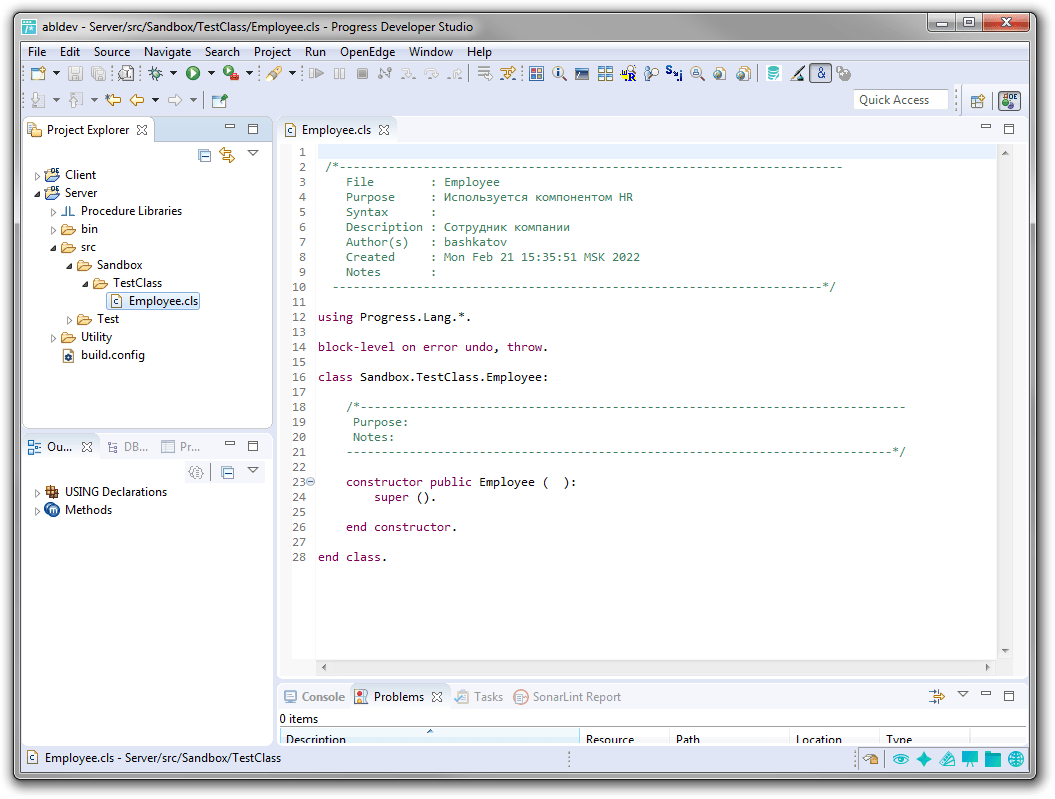Click the Last Edit Location star arrow
The image size is (1055, 799).
(113, 100)
